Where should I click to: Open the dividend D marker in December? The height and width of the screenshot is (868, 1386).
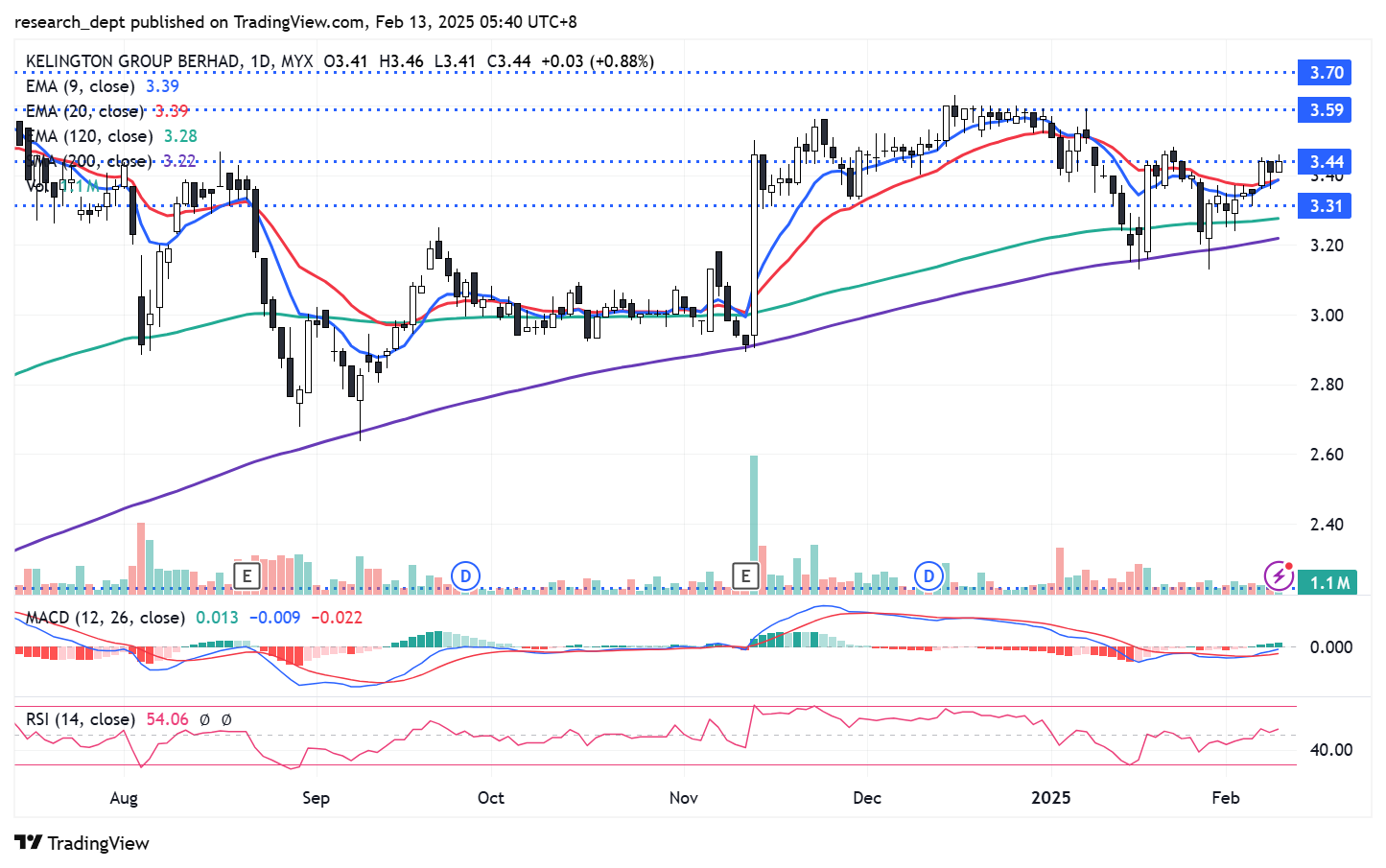point(928,576)
